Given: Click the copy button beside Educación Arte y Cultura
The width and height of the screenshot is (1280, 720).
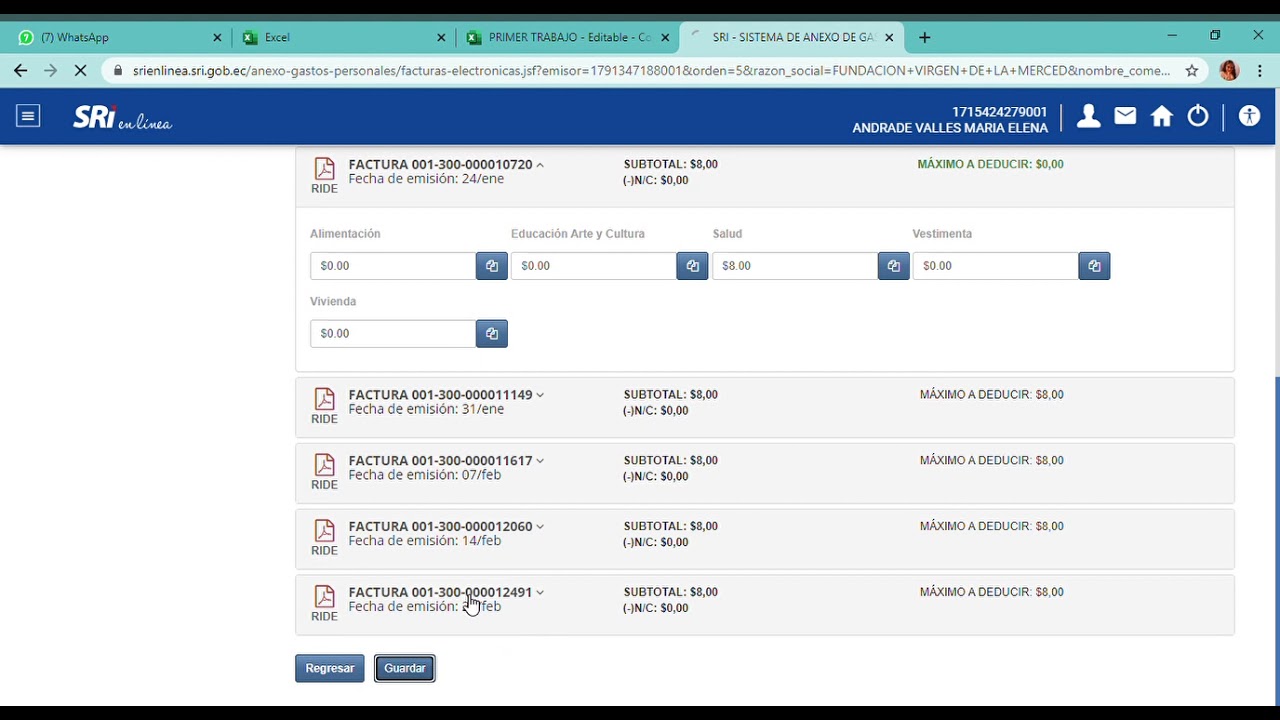Looking at the screenshot, I should (x=692, y=266).
